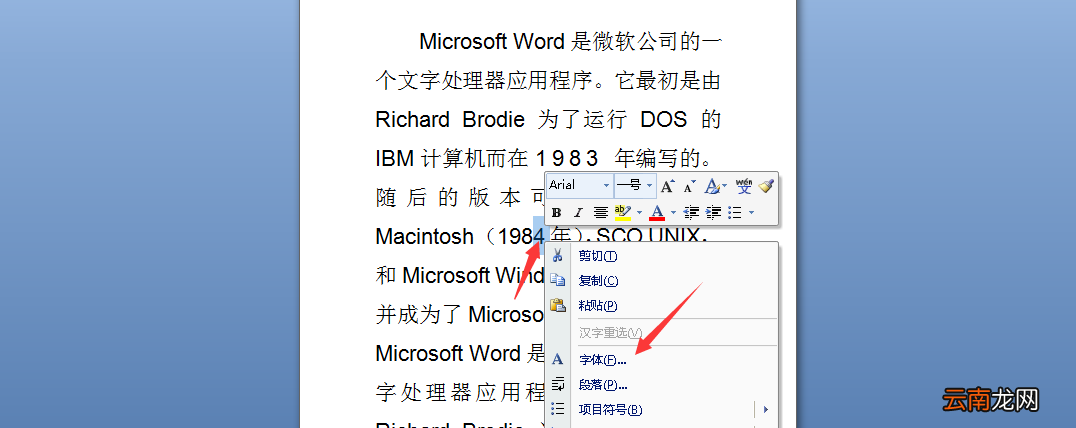The image size is (1076, 428).
Task: Click the copy pages icon
Action: 557,281
